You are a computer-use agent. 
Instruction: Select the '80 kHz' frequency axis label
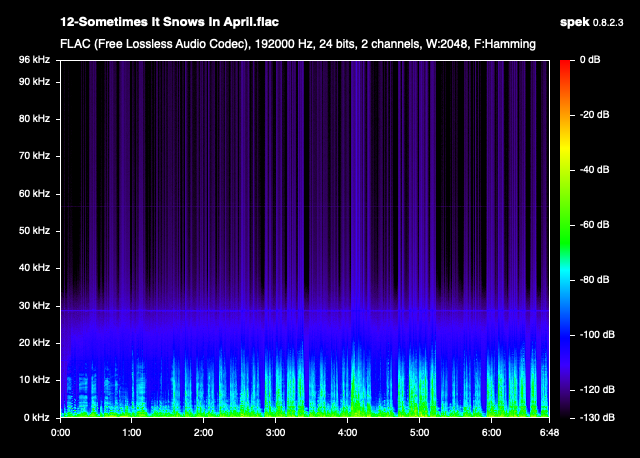coord(34,119)
